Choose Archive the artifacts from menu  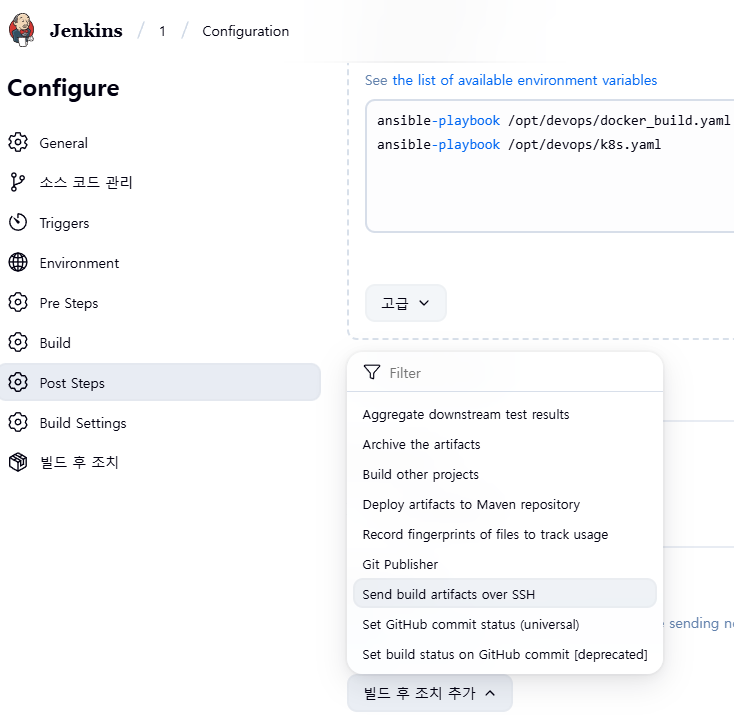(x=421, y=444)
